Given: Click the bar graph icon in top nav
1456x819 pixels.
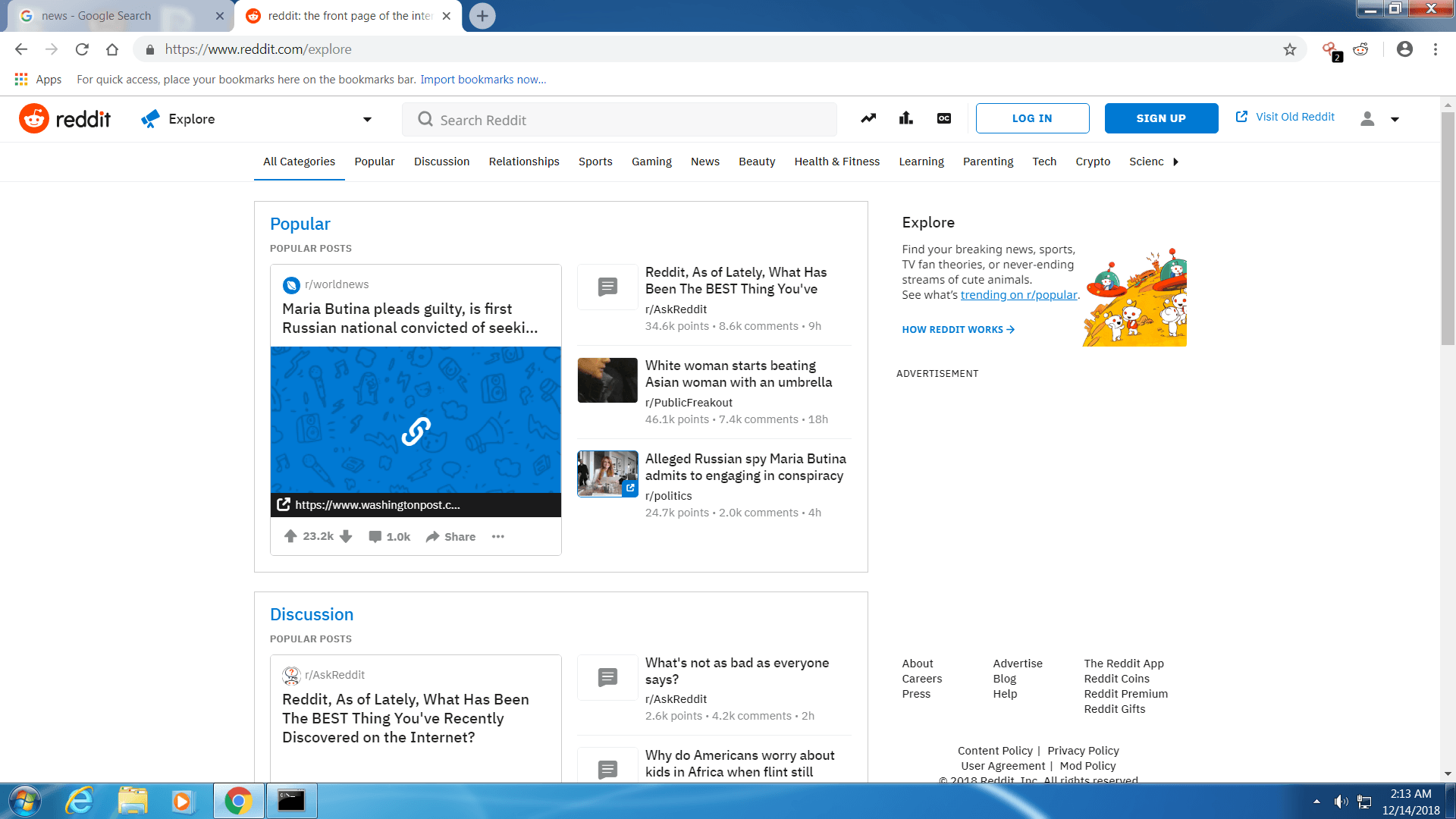Looking at the screenshot, I should coord(906,118).
